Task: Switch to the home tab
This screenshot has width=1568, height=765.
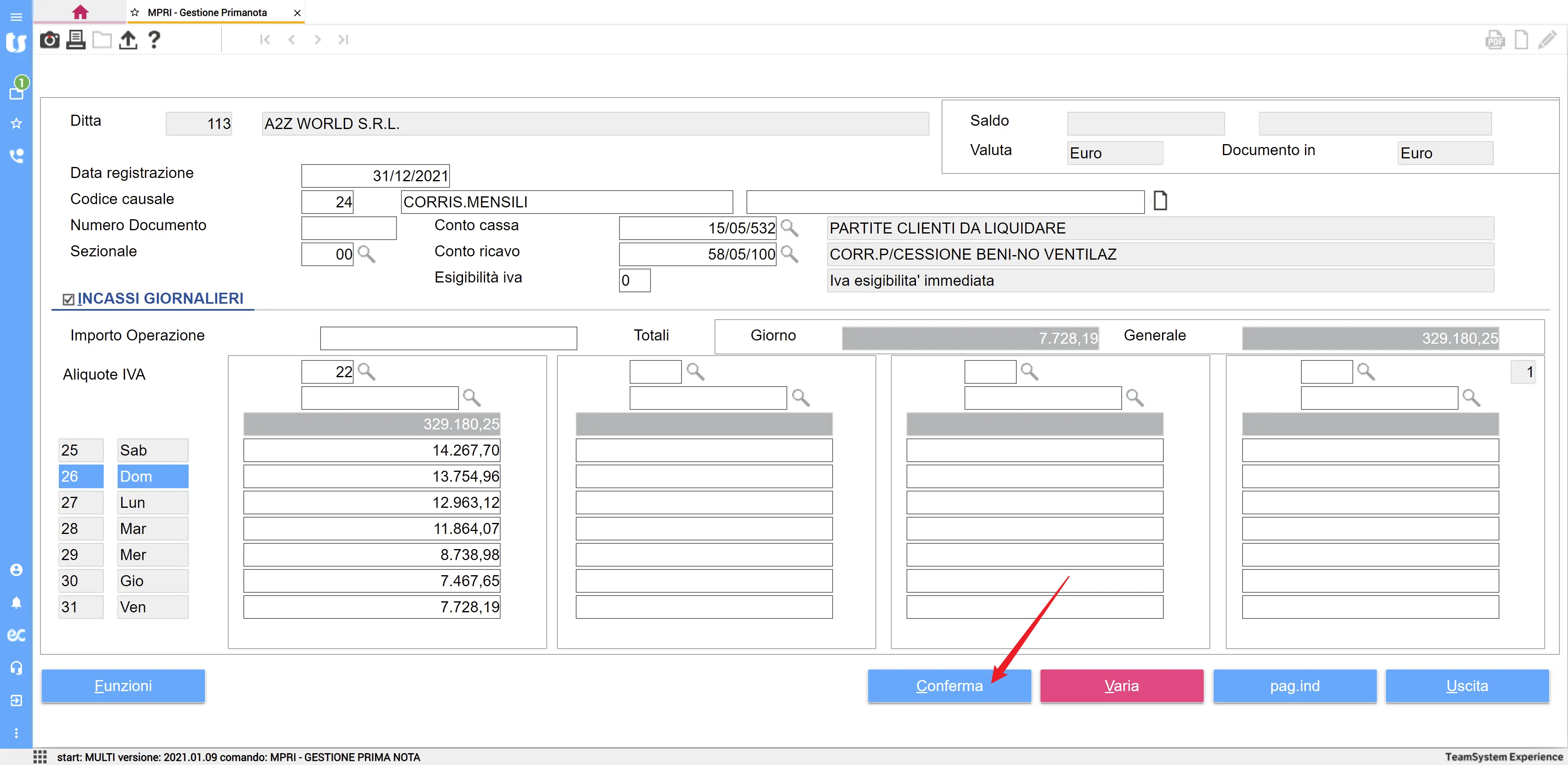Action: tap(80, 12)
